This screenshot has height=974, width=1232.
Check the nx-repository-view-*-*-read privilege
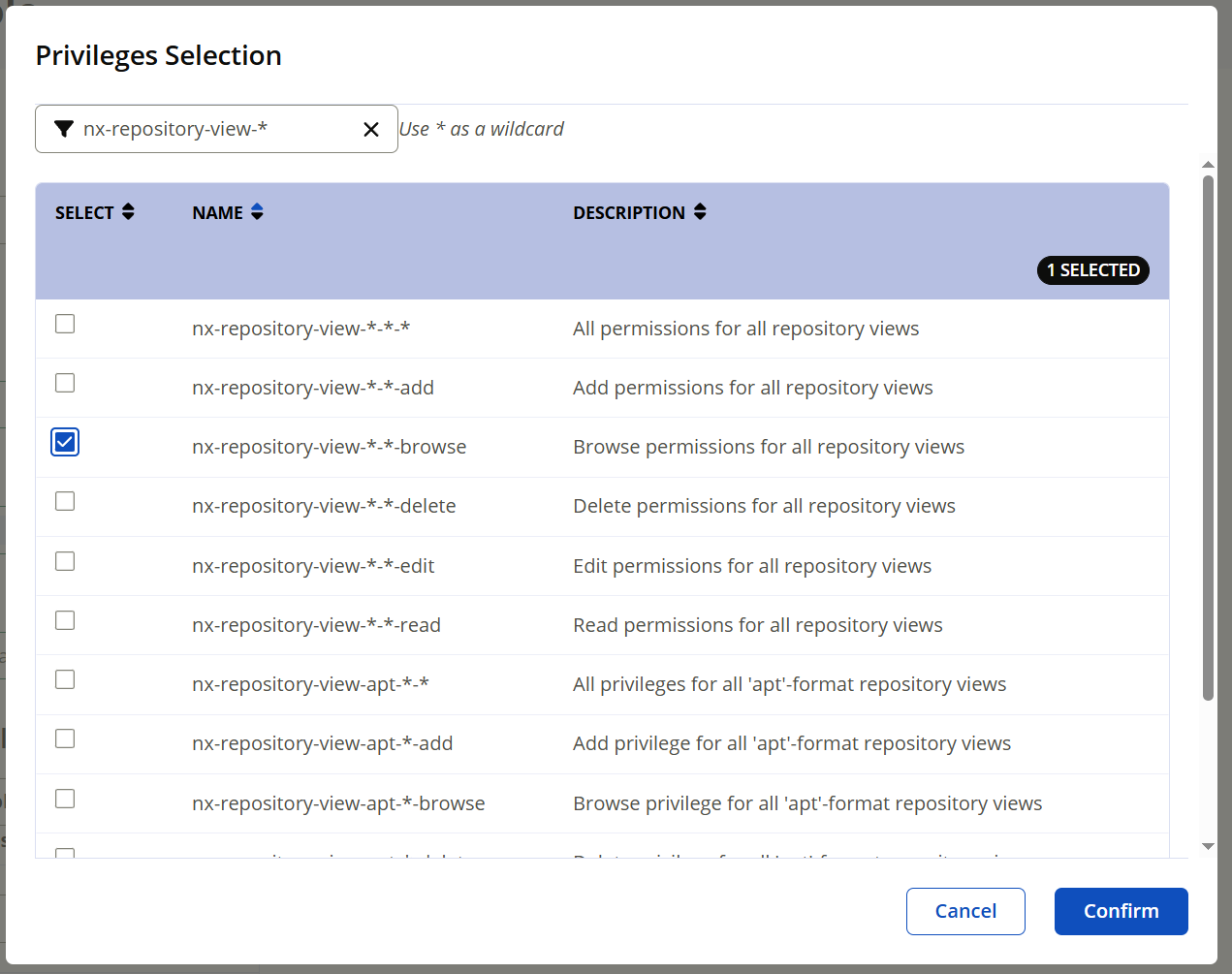(x=65, y=620)
